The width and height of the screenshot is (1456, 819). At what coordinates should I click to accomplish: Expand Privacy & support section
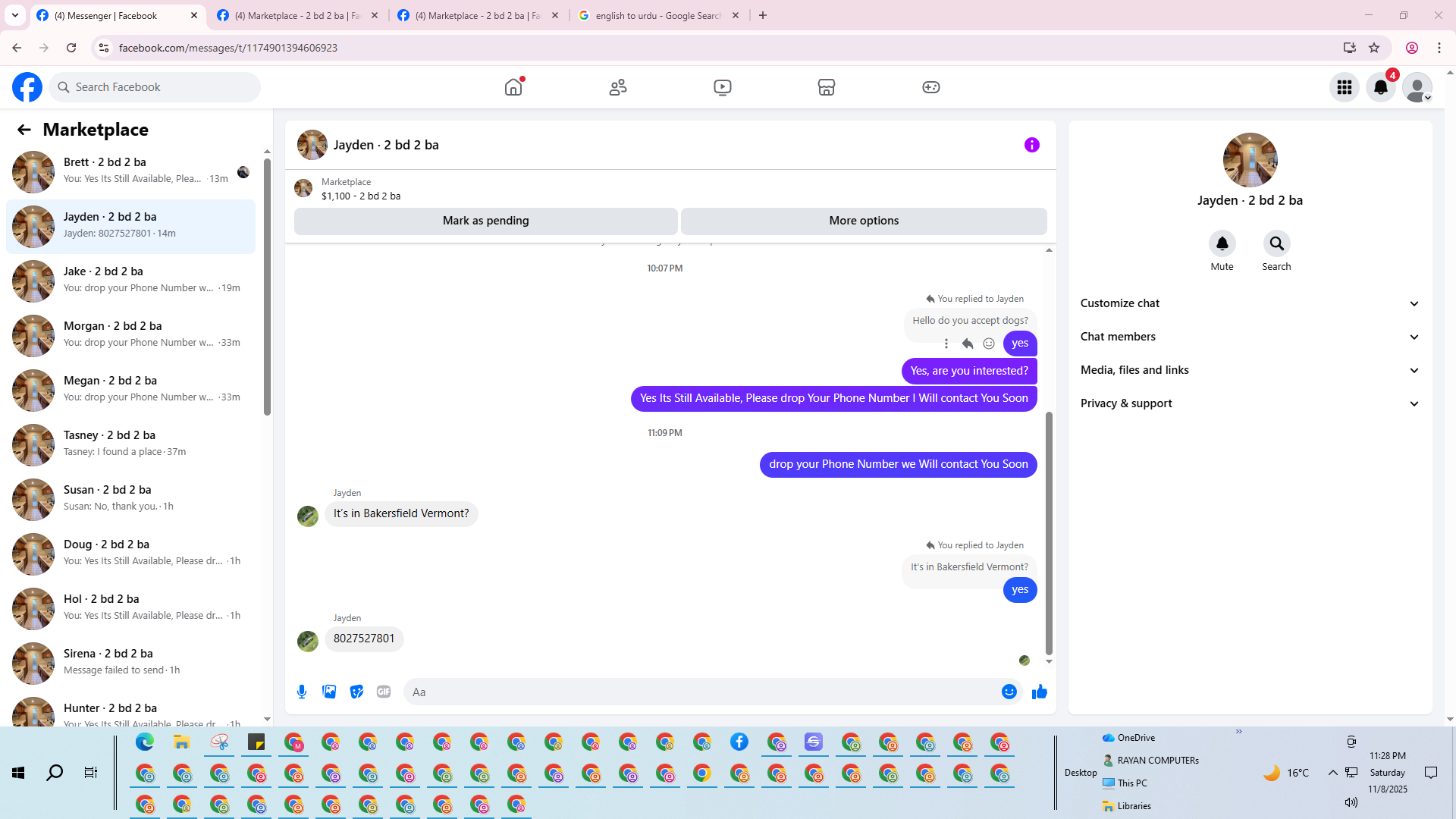coord(1249,403)
